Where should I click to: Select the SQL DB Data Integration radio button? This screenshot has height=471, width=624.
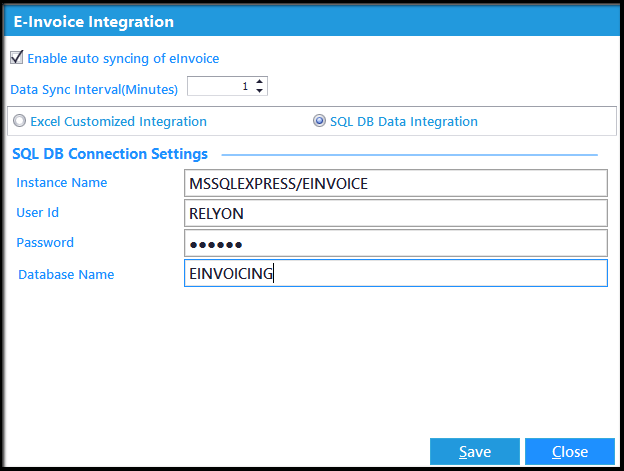pyautogui.click(x=319, y=121)
